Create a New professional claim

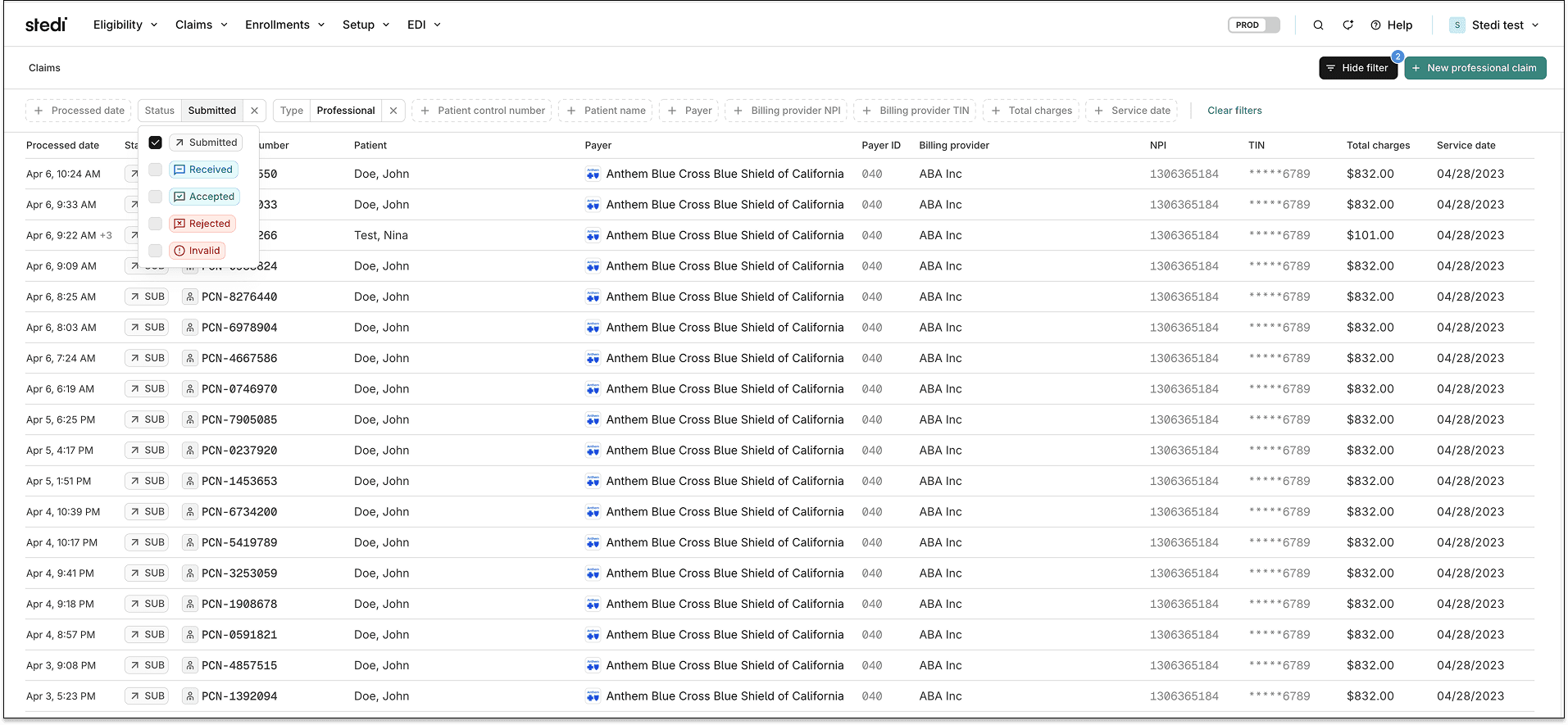1475,68
